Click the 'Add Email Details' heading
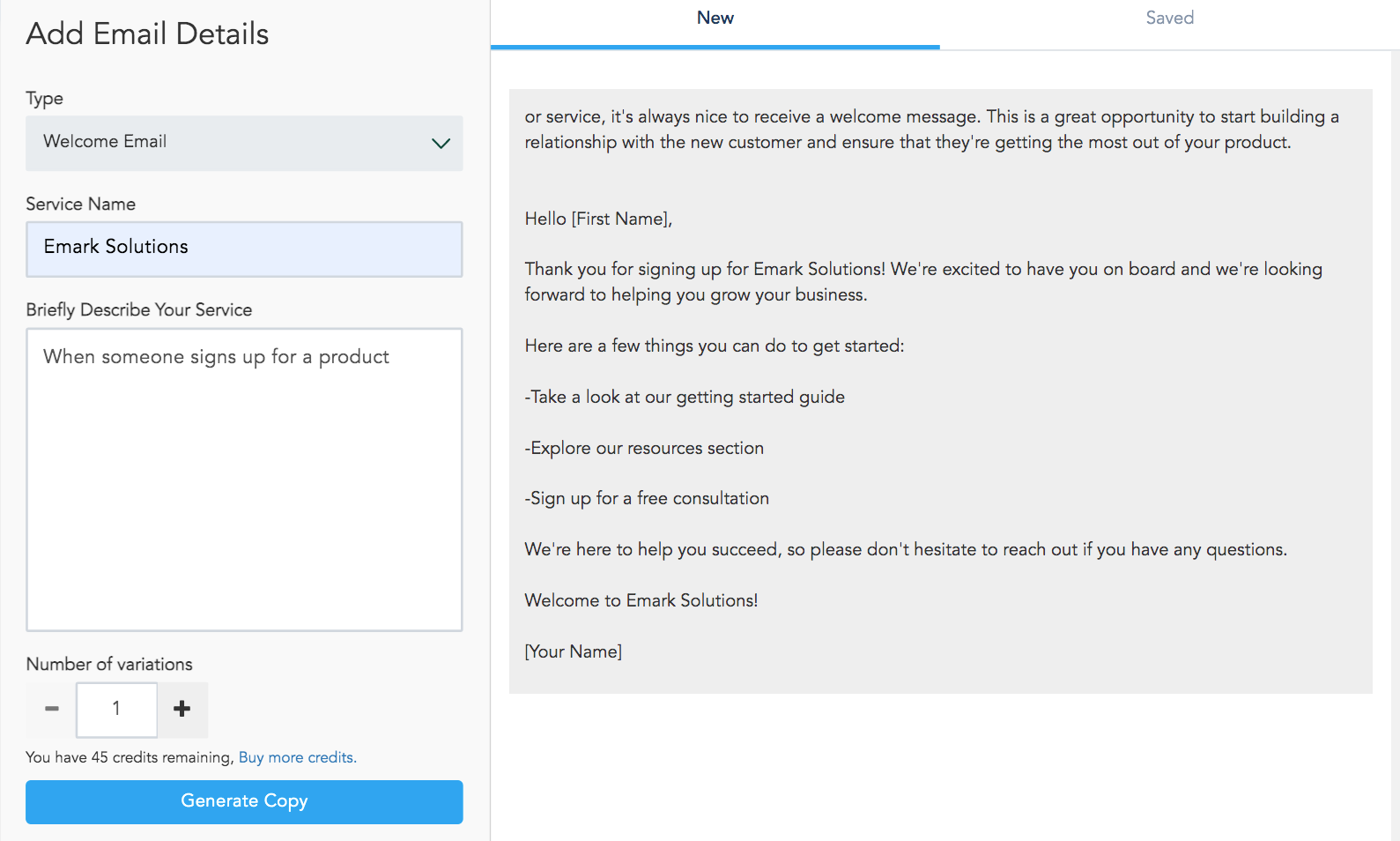The width and height of the screenshot is (1400, 841). (x=147, y=33)
